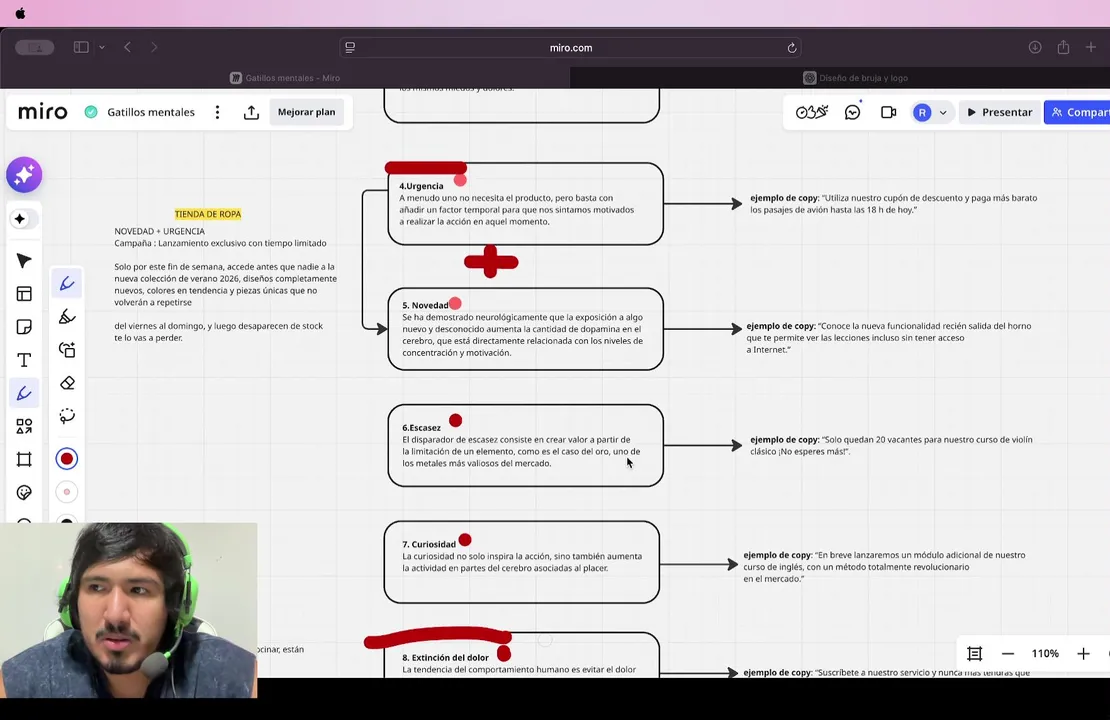Select the cursor selection tool
Image resolution: width=1110 pixels, height=720 pixels.
24,261
